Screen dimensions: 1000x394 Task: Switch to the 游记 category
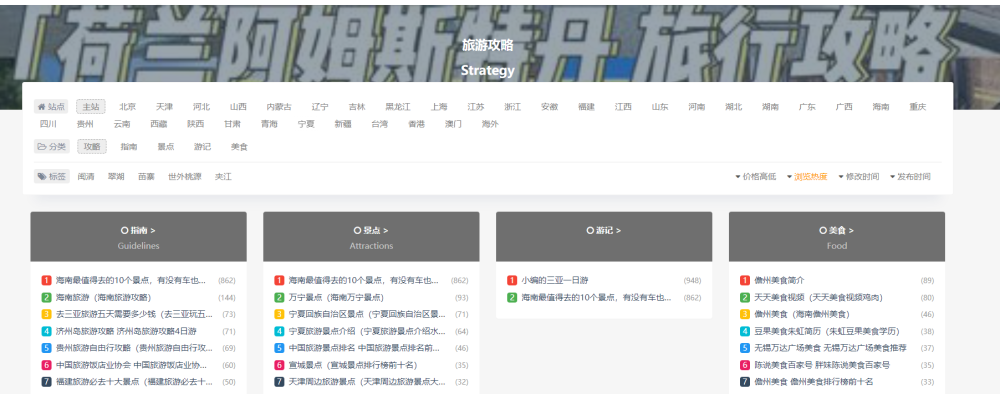(x=202, y=147)
